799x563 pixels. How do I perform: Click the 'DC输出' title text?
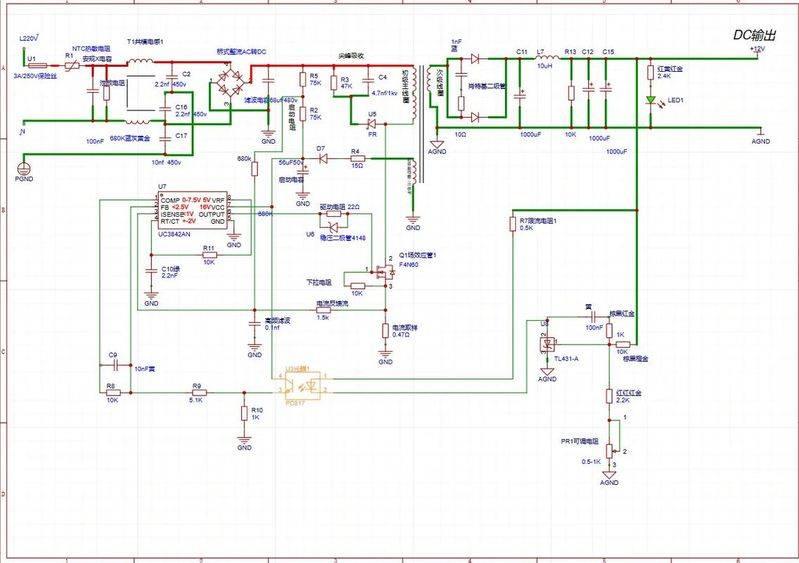[x=755, y=35]
